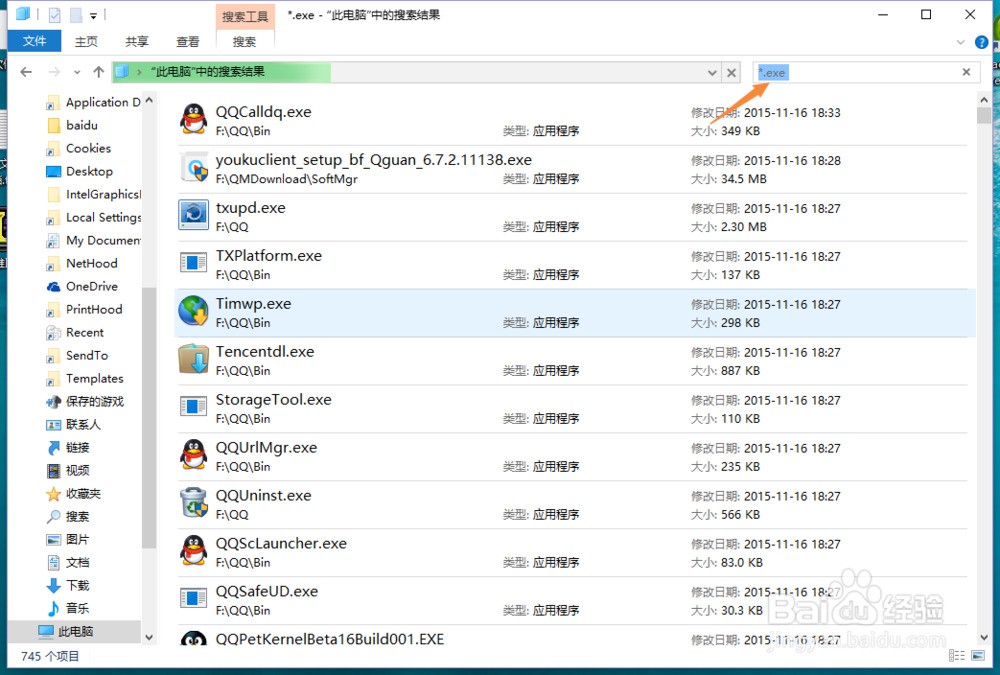This screenshot has height=675, width=1000.
Task: Navigate up one folder level with the up arrow
Action: pos(96,71)
